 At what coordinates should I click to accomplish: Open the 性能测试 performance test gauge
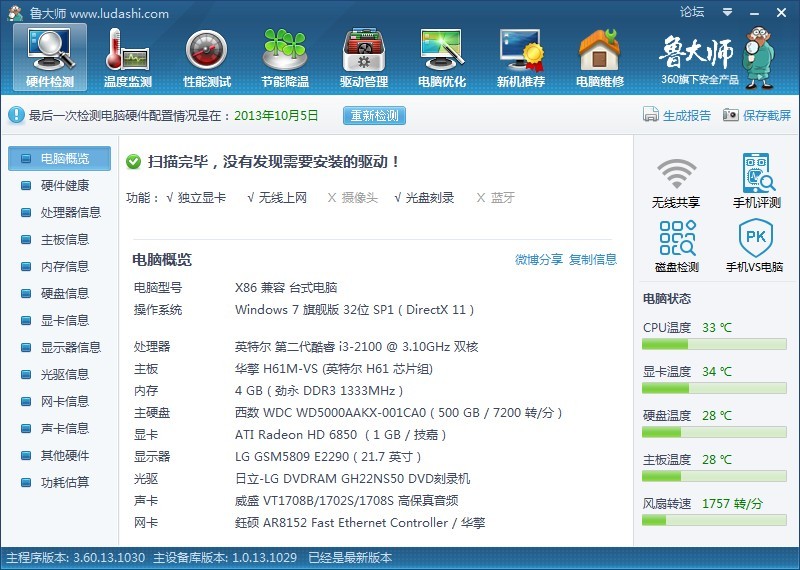(x=207, y=56)
